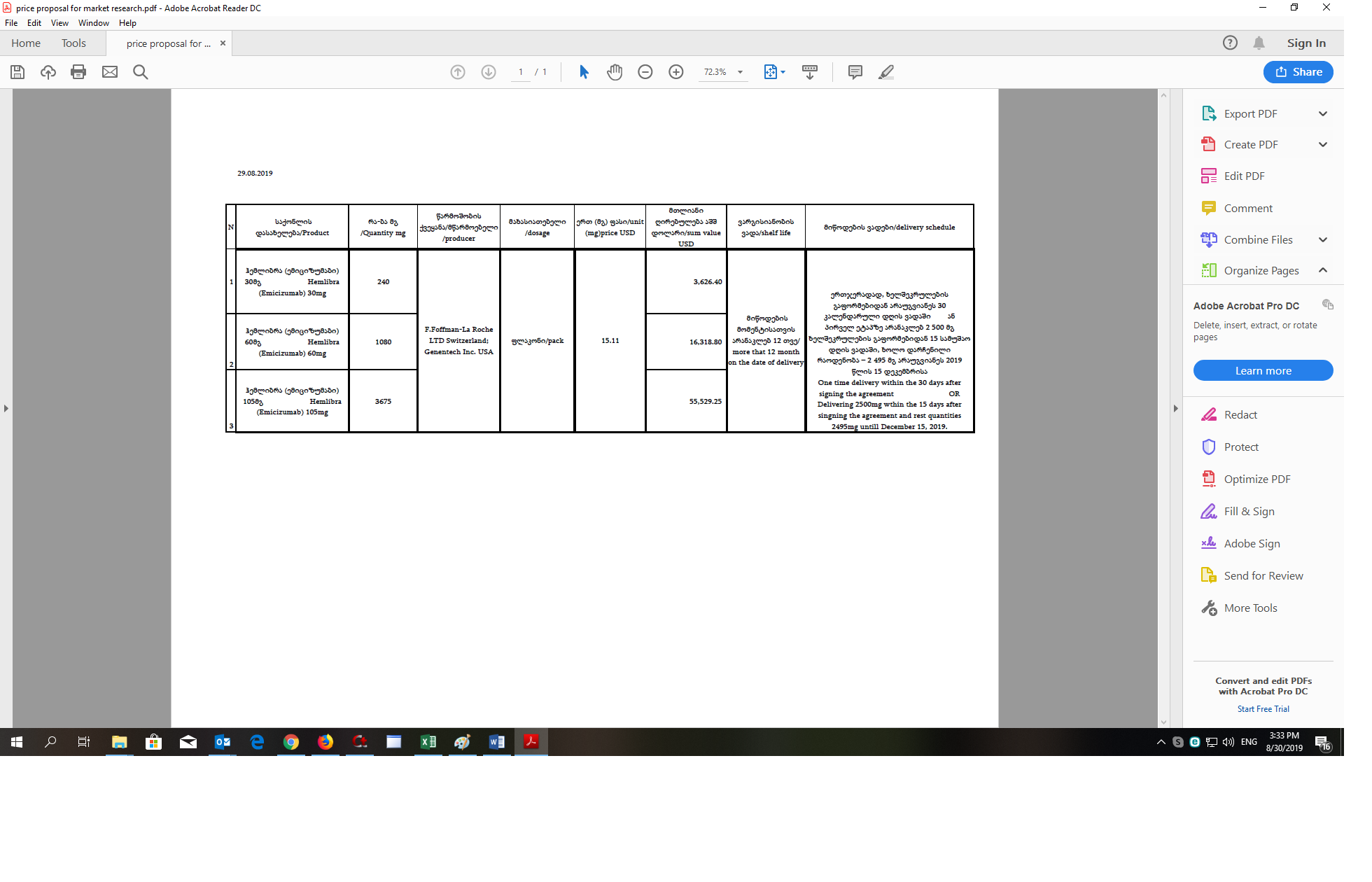Open the zoom level 72.3% dropdown

click(x=740, y=72)
